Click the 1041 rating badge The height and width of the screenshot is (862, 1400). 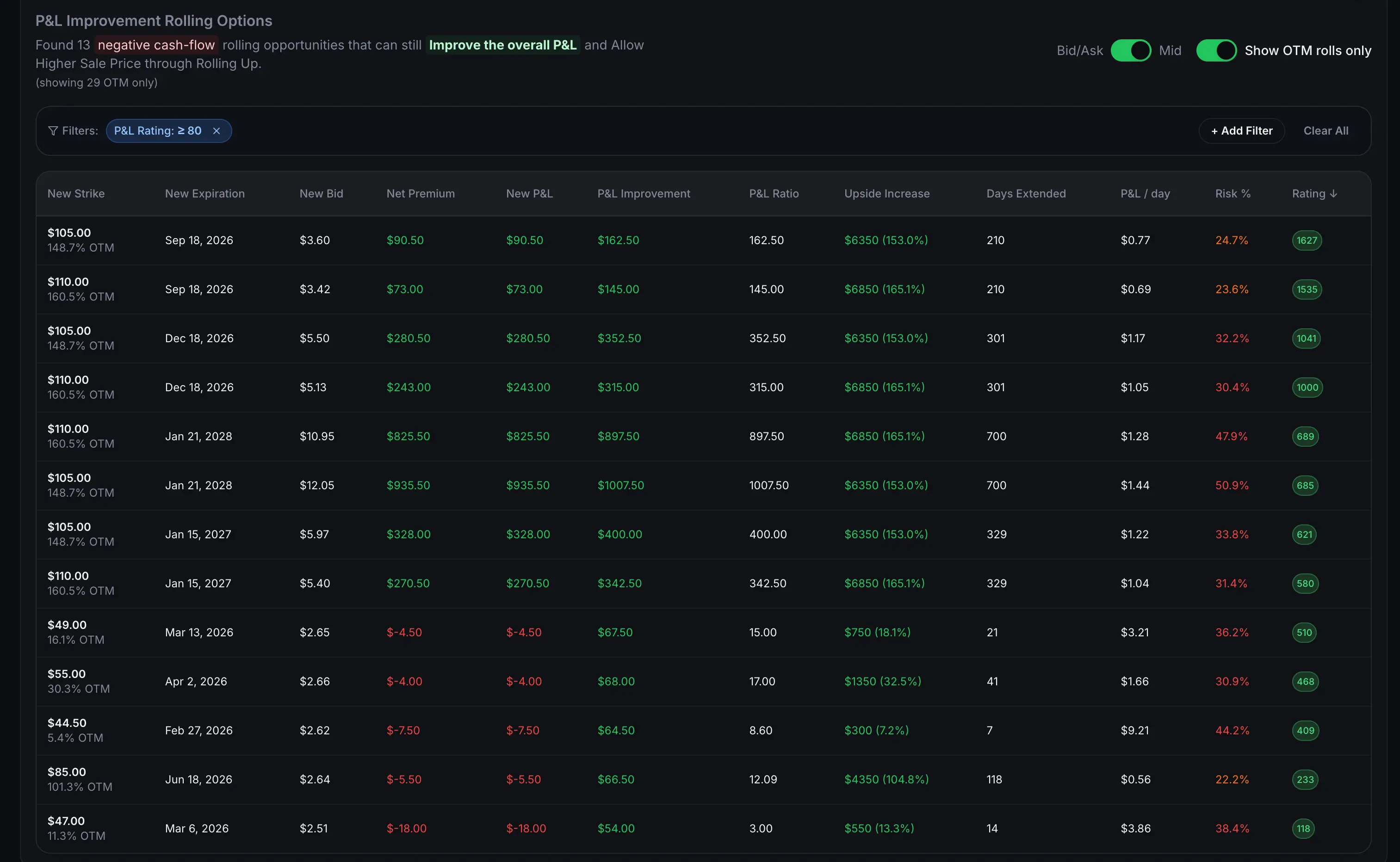click(1306, 339)
